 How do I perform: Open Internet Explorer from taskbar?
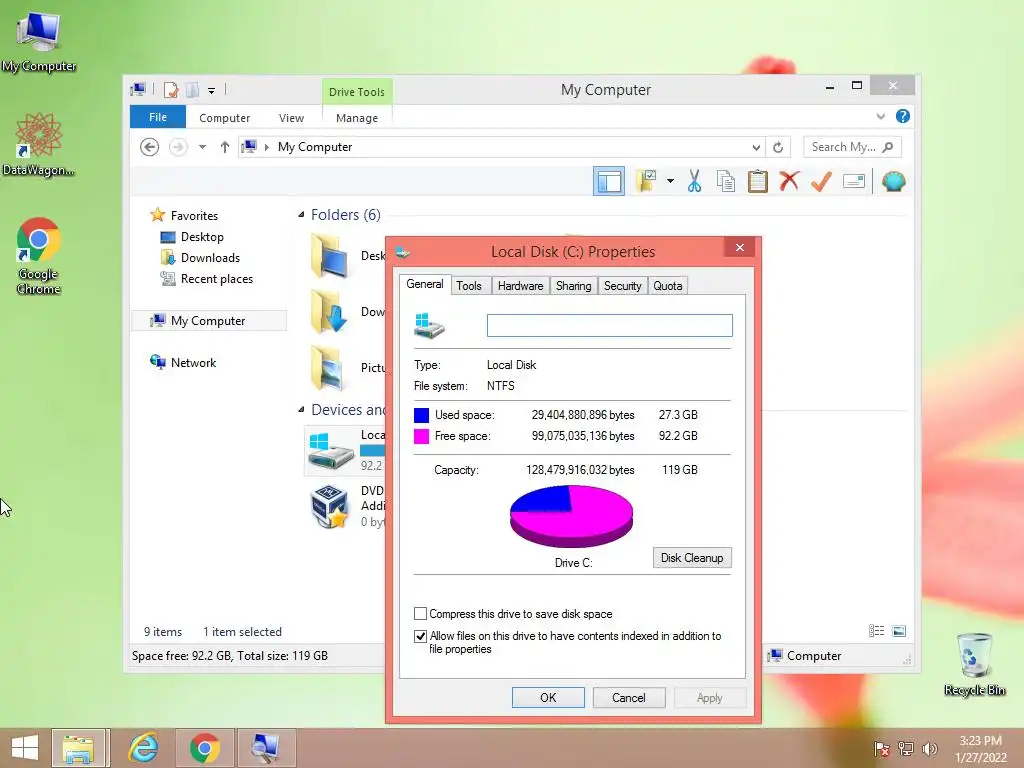(143, 748)
